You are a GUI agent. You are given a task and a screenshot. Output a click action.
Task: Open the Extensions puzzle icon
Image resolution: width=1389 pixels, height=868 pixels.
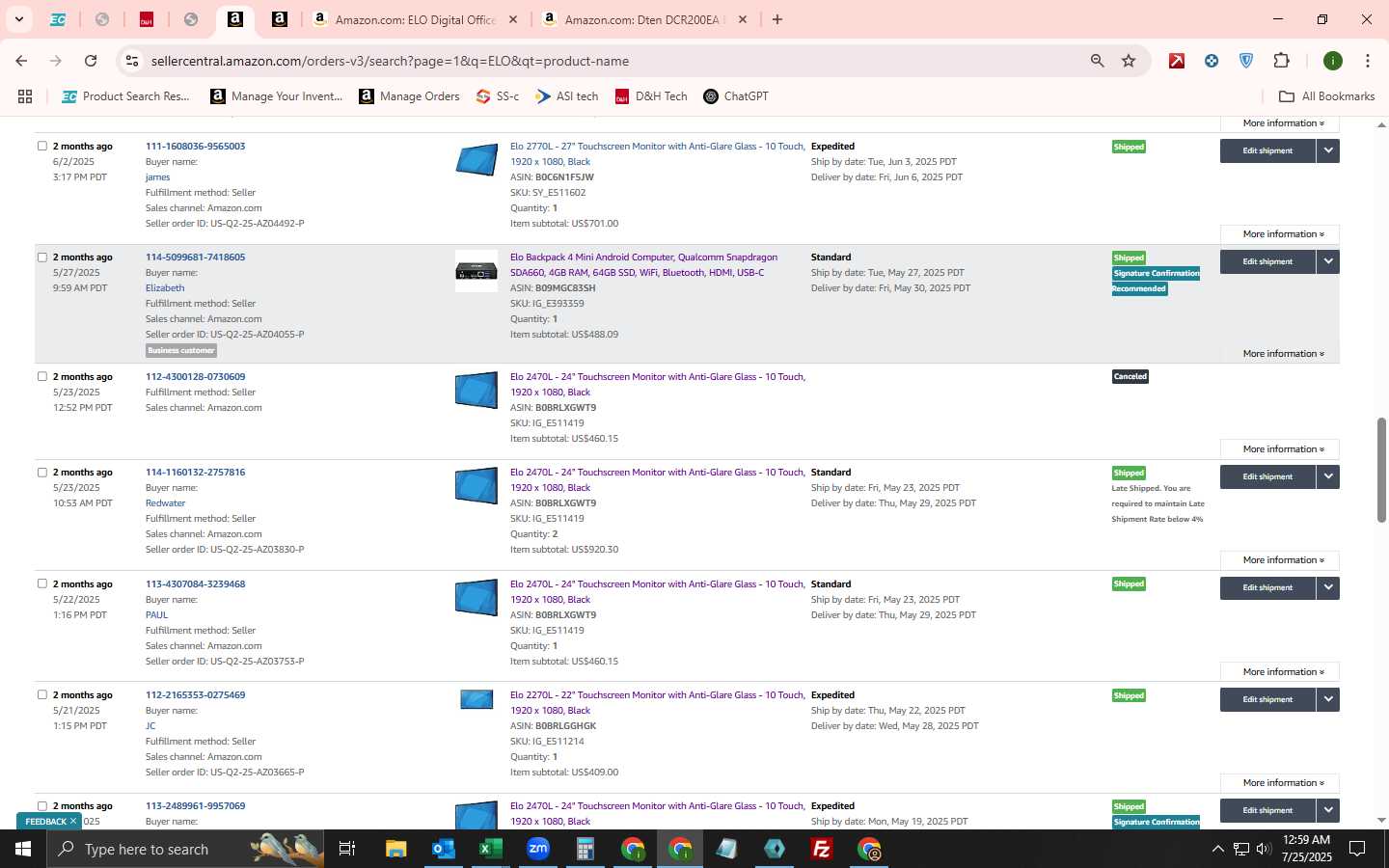coord(1281,61)
